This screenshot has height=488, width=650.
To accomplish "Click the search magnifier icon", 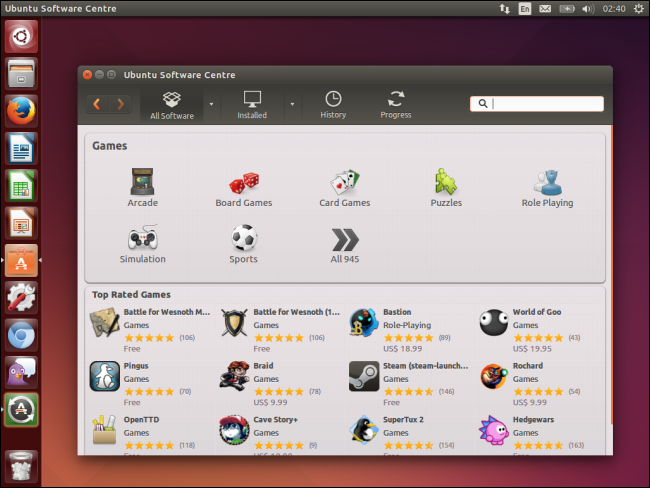I will point(483,103).
